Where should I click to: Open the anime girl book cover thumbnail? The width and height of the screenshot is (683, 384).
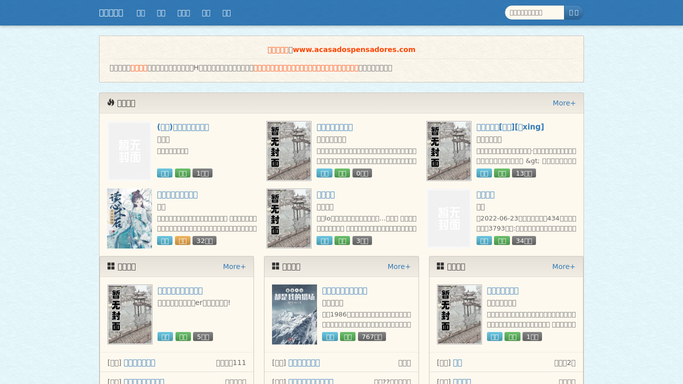pos(130,219)
